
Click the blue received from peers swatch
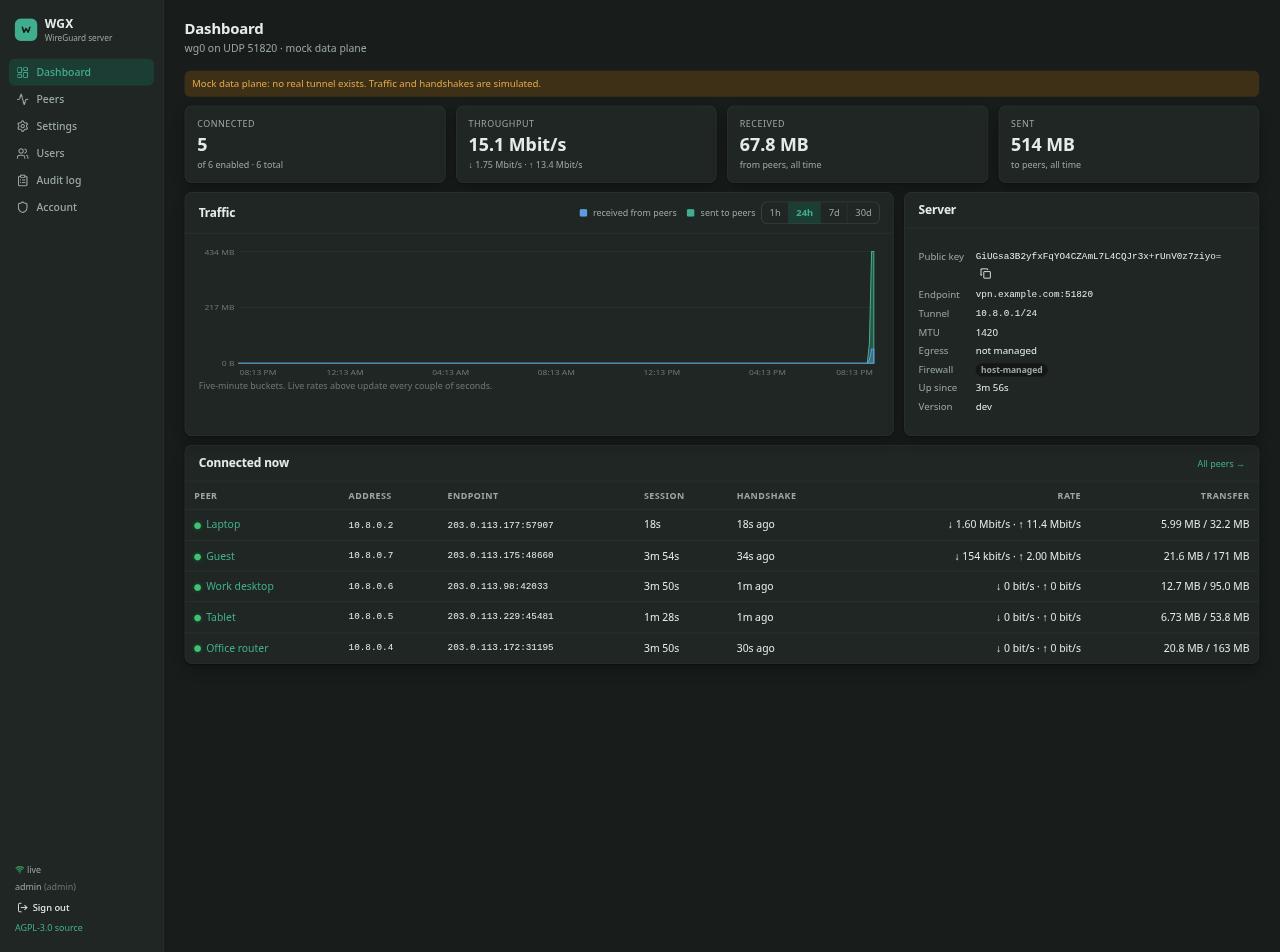click(x=584, y=213)
